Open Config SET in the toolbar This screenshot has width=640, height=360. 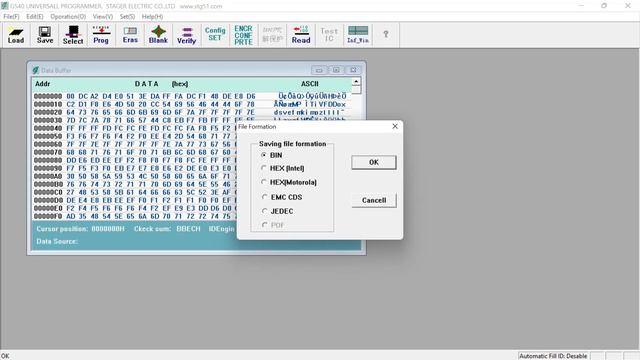215,35
